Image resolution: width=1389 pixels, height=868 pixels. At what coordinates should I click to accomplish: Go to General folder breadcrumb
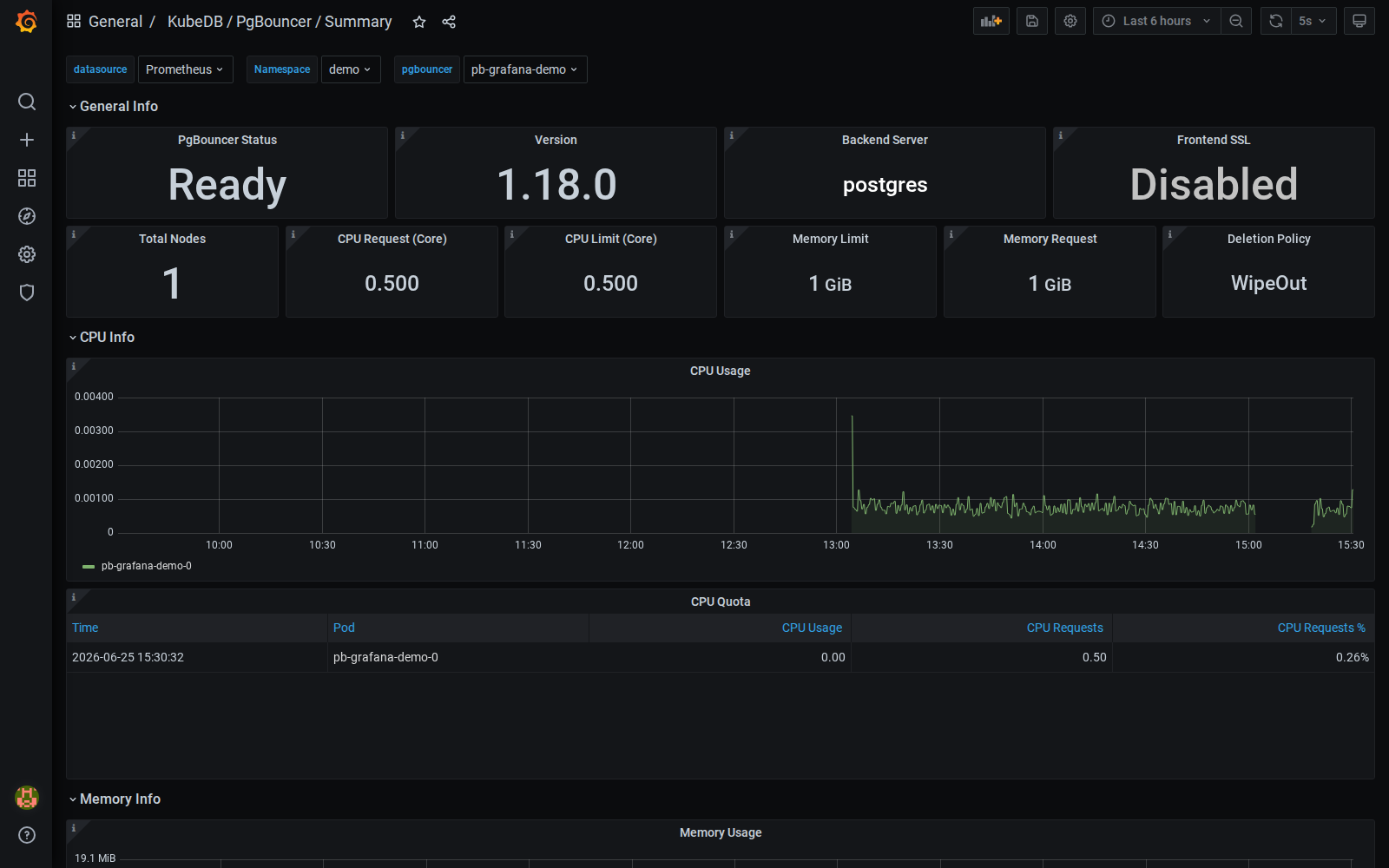[115, 22]
